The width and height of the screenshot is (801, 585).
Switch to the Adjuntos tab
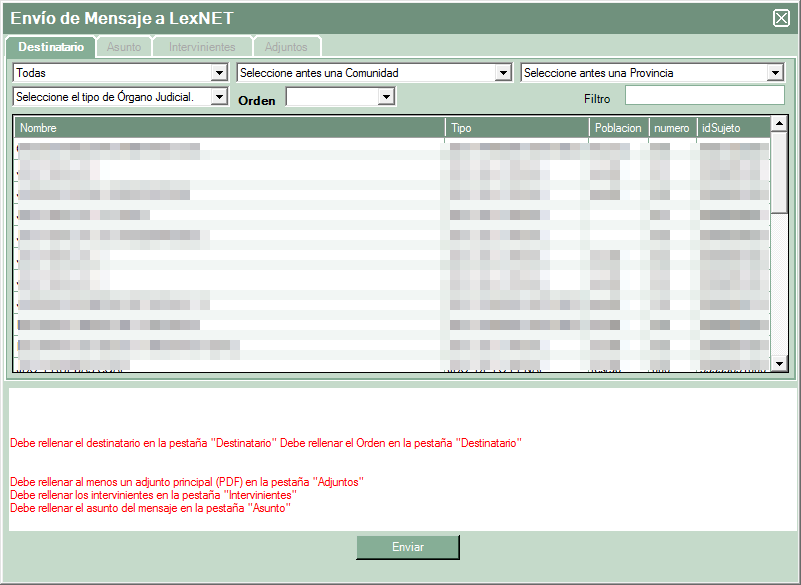click(x=286, y=47)
